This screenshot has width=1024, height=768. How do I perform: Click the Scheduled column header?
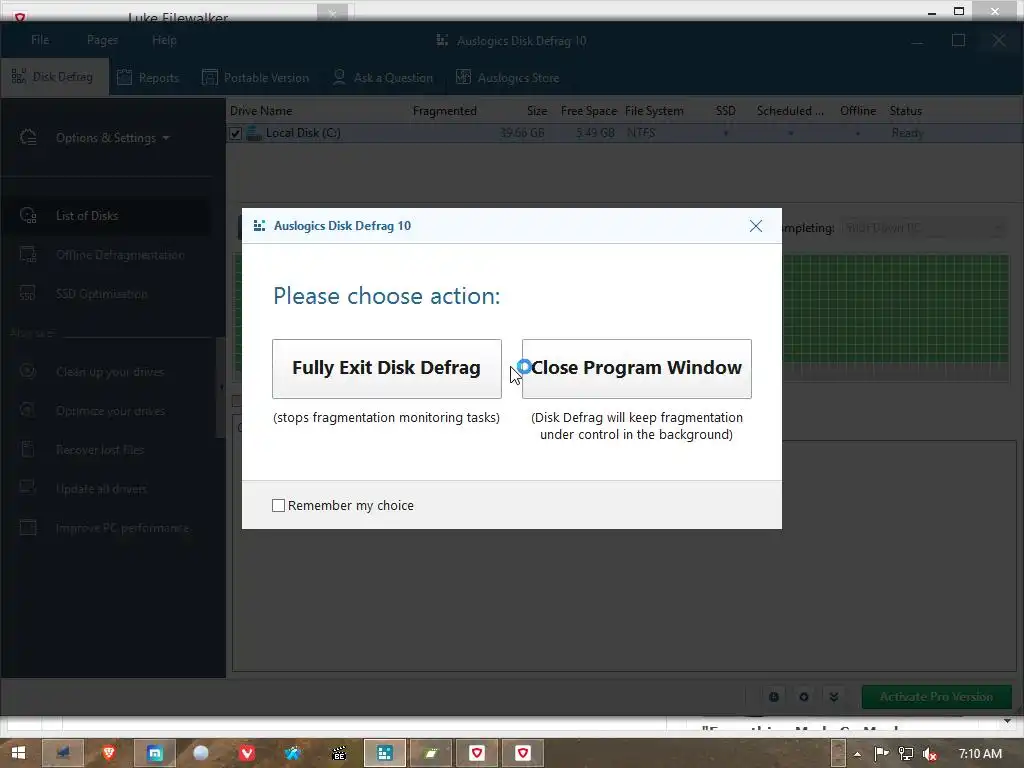790,111
